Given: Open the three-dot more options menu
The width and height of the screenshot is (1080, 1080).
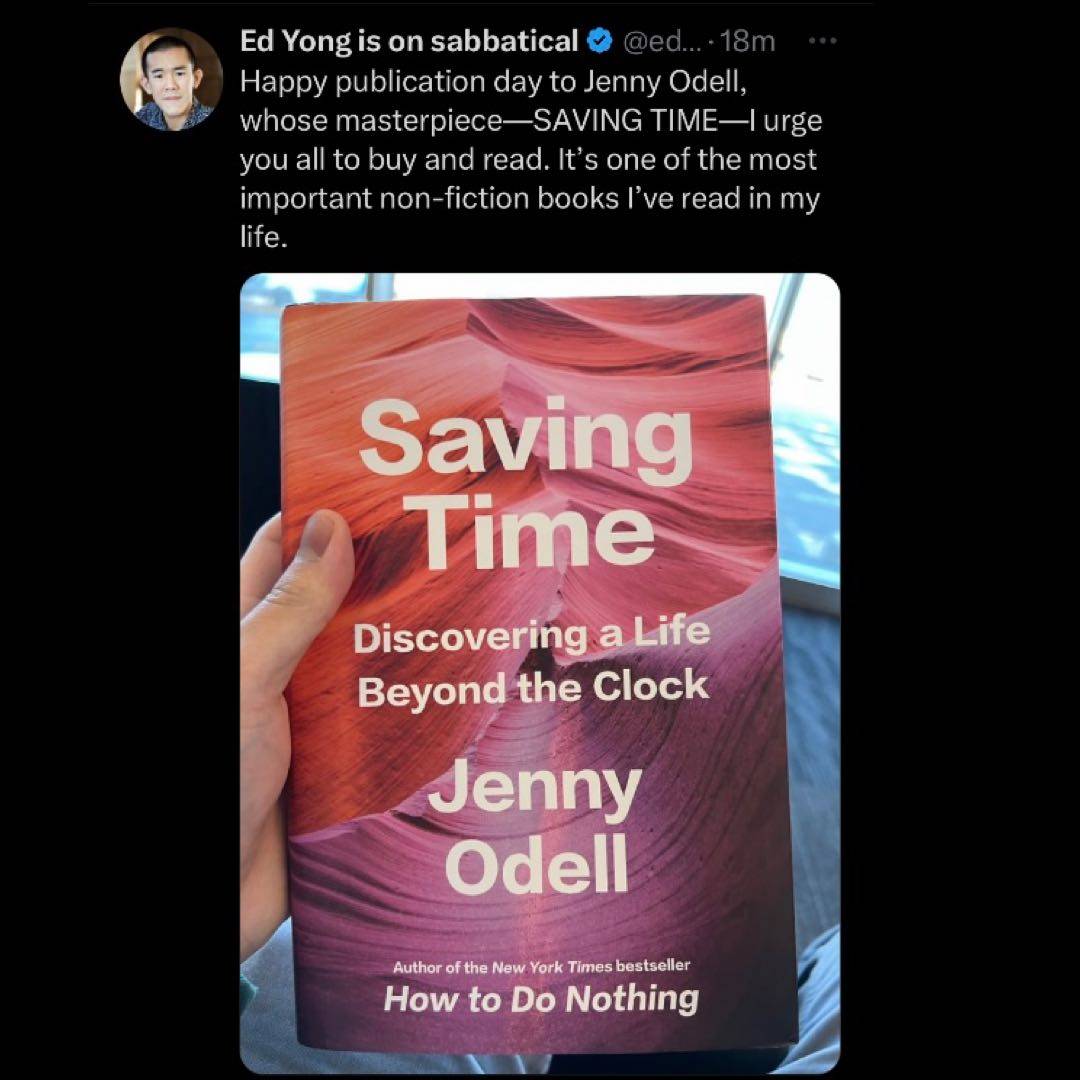Looking at the screenshot, I should [x=822, y=41].
